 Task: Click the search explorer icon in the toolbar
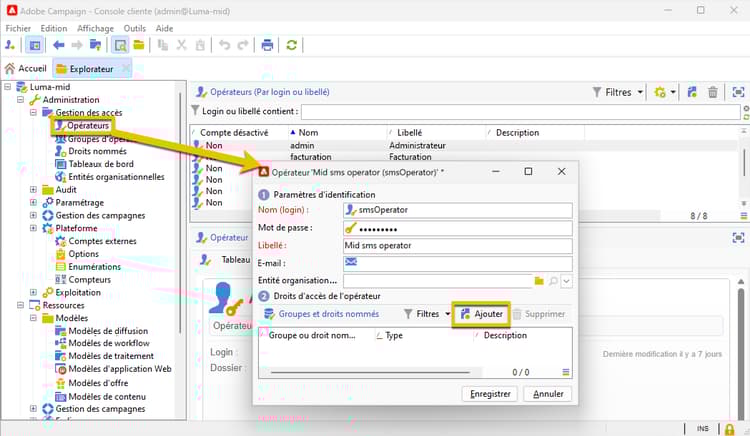point(120,45)
